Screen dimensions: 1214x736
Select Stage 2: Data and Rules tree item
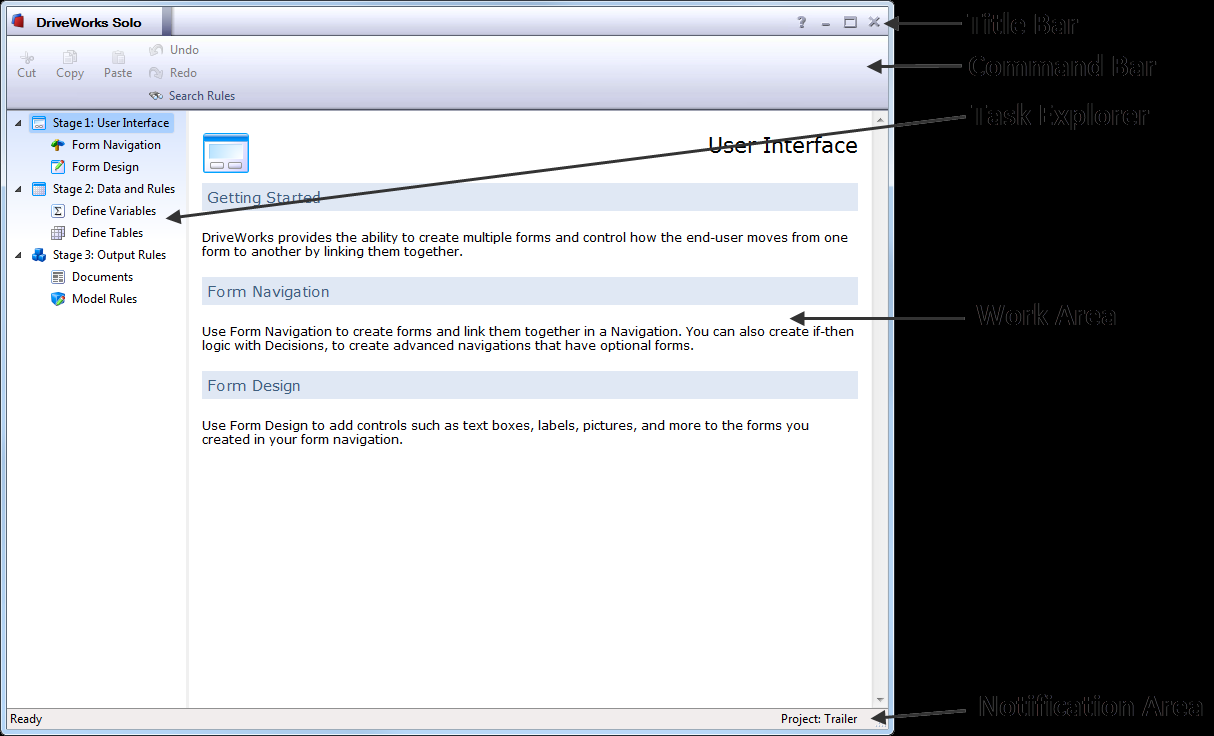point(113,189)
